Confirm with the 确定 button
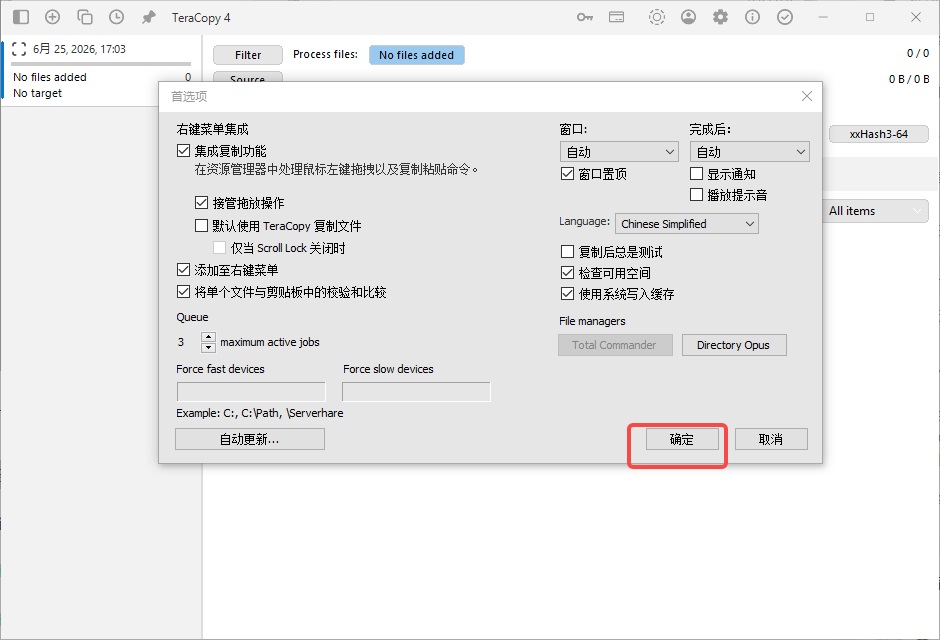Screen dimensions: 940x640 [x=682, y=439]
